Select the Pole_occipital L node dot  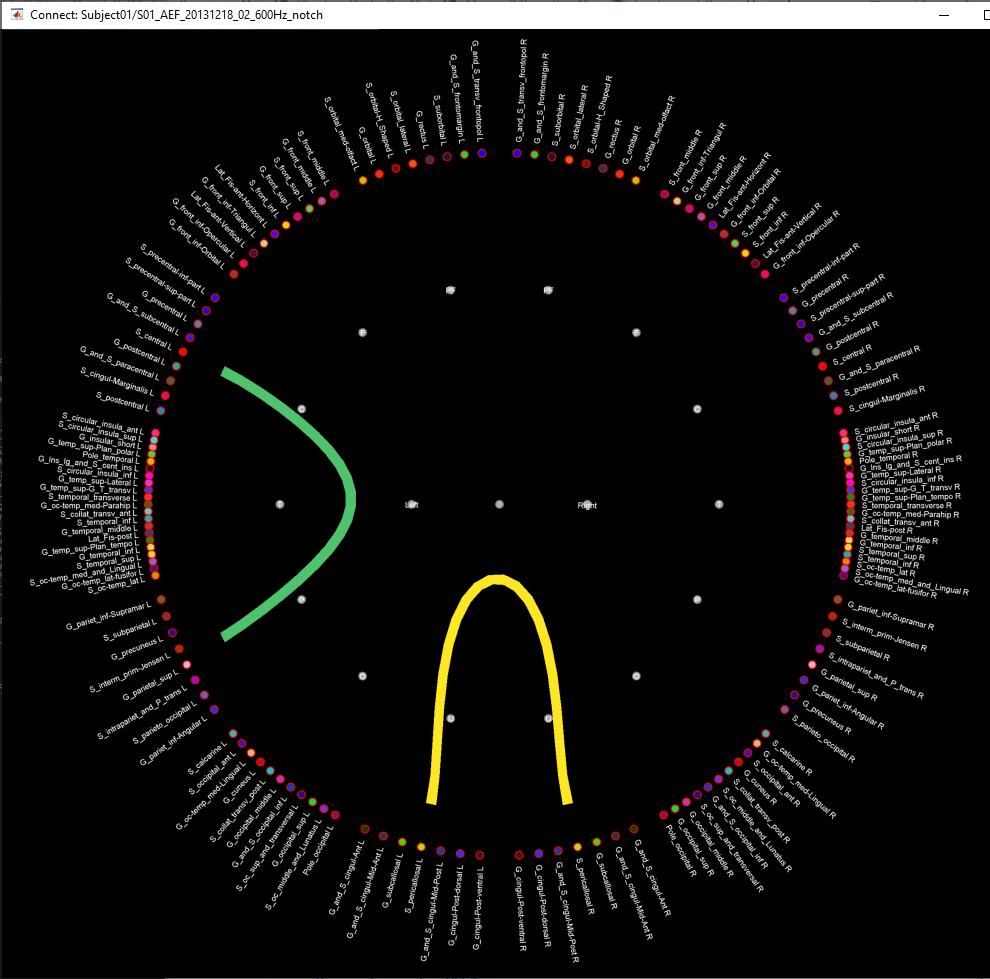(334, 815)
